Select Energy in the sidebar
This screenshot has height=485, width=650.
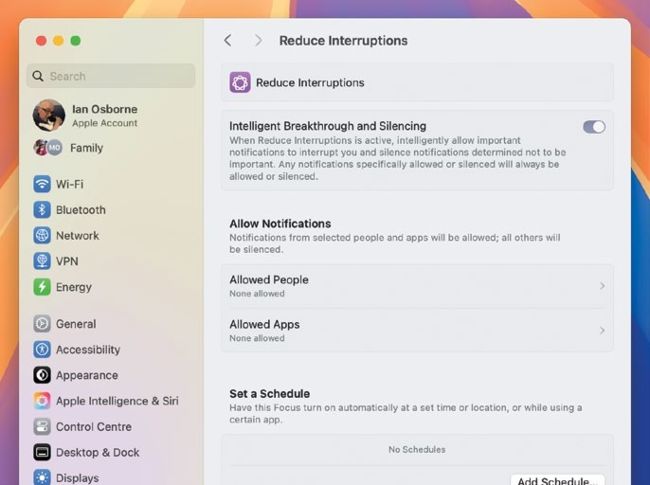click(x=74, y=287)
